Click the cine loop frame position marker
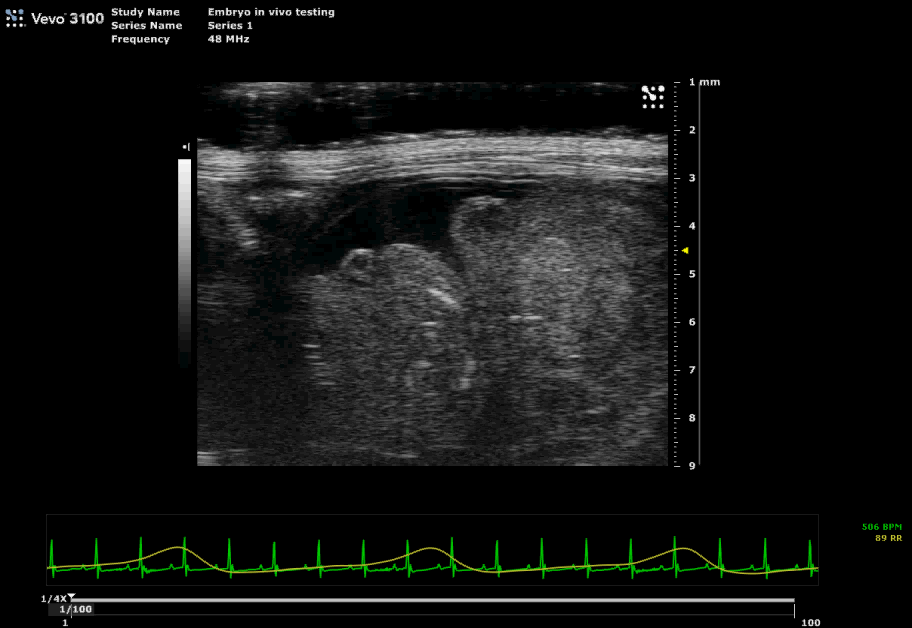Screen dimensions: 912x628 (x=71, y=597)
